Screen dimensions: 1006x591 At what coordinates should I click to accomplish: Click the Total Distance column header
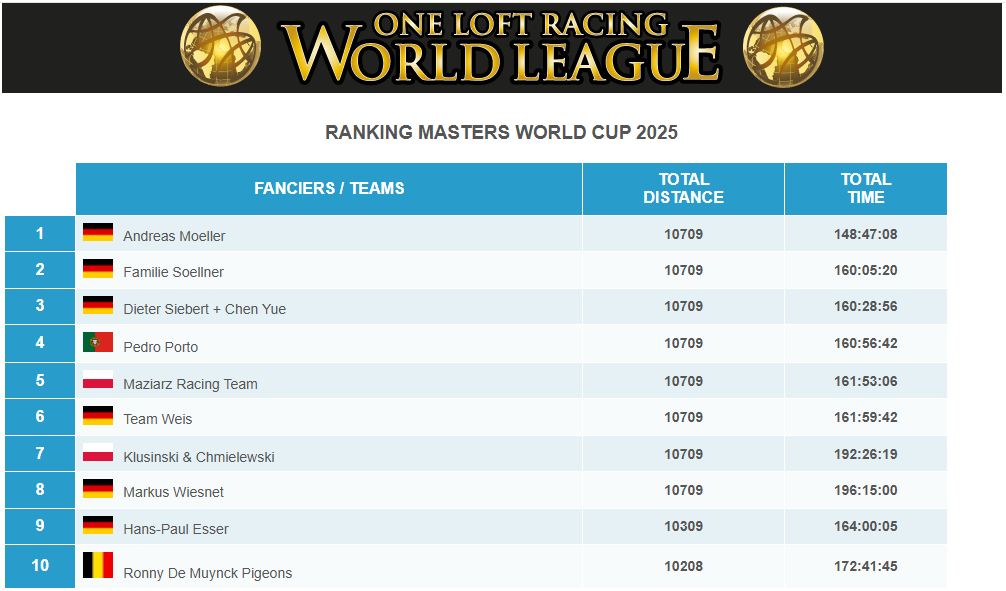coord(683,189)
